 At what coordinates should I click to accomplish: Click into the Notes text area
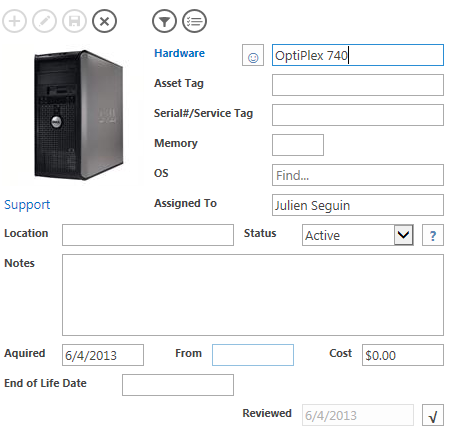253,295
